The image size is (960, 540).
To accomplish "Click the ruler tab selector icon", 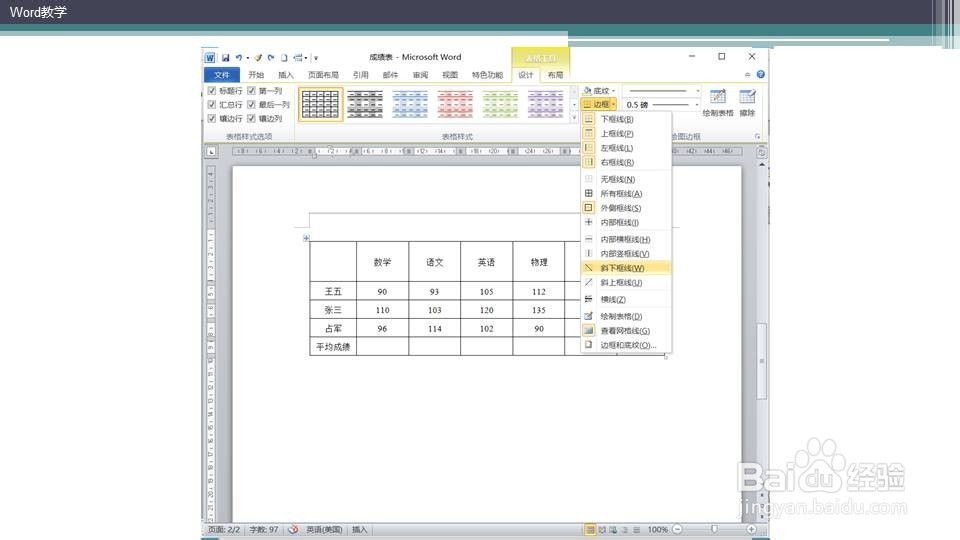I will (x=211, y=151).
